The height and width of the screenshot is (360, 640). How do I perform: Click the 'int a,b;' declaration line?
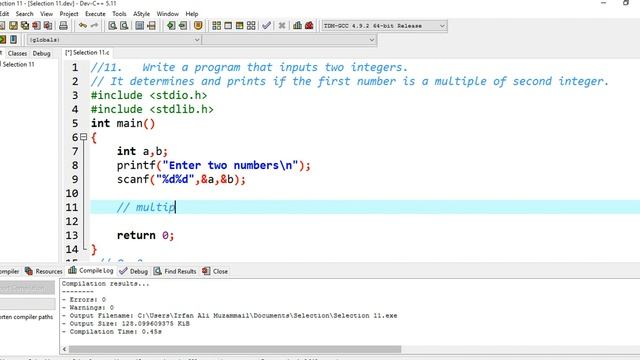point(142,151)
